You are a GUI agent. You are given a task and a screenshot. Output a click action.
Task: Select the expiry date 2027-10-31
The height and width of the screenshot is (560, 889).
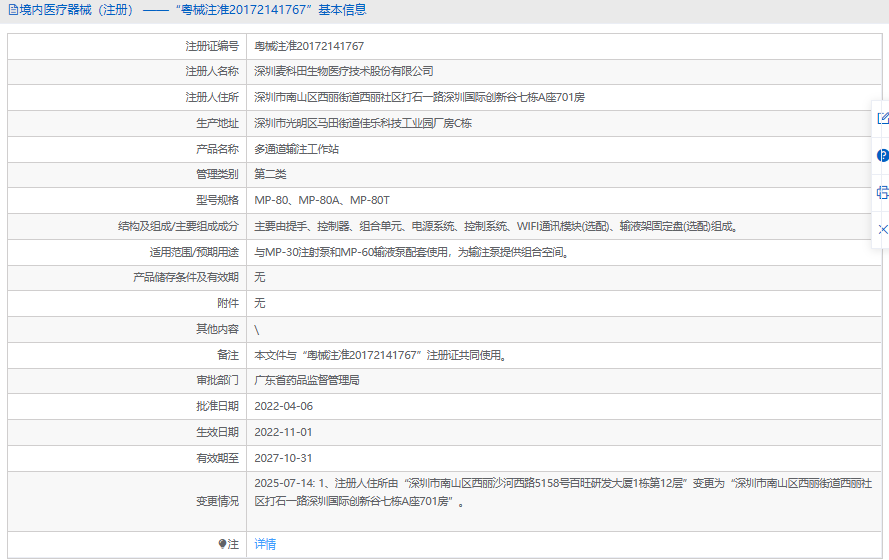pyautogui.click(x=283, y=459)
